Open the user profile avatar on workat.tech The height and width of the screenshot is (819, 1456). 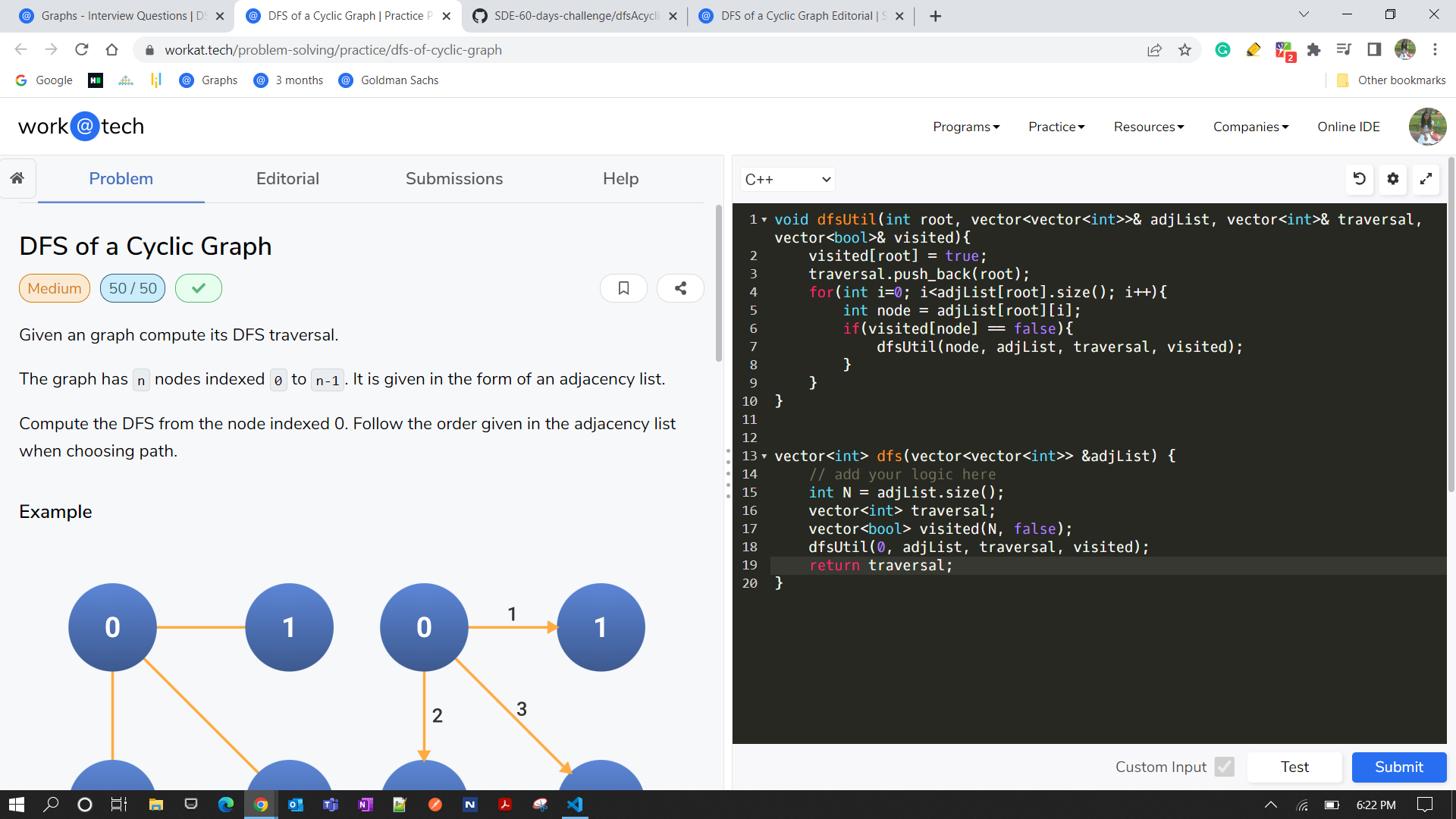pyautogui.click(x=1427, y=127)
